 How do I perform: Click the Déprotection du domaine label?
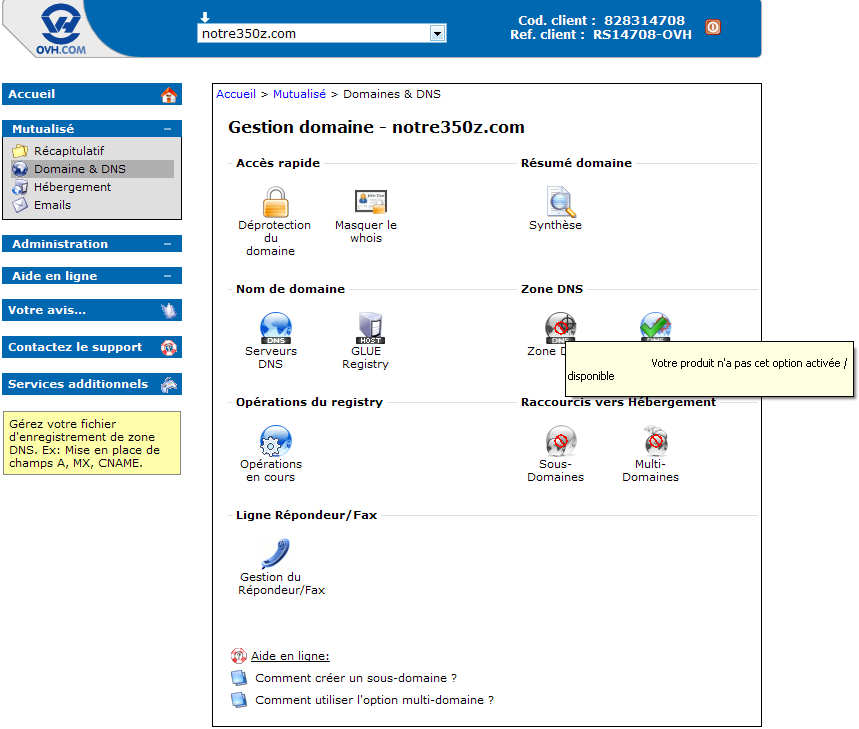(274, 238)
